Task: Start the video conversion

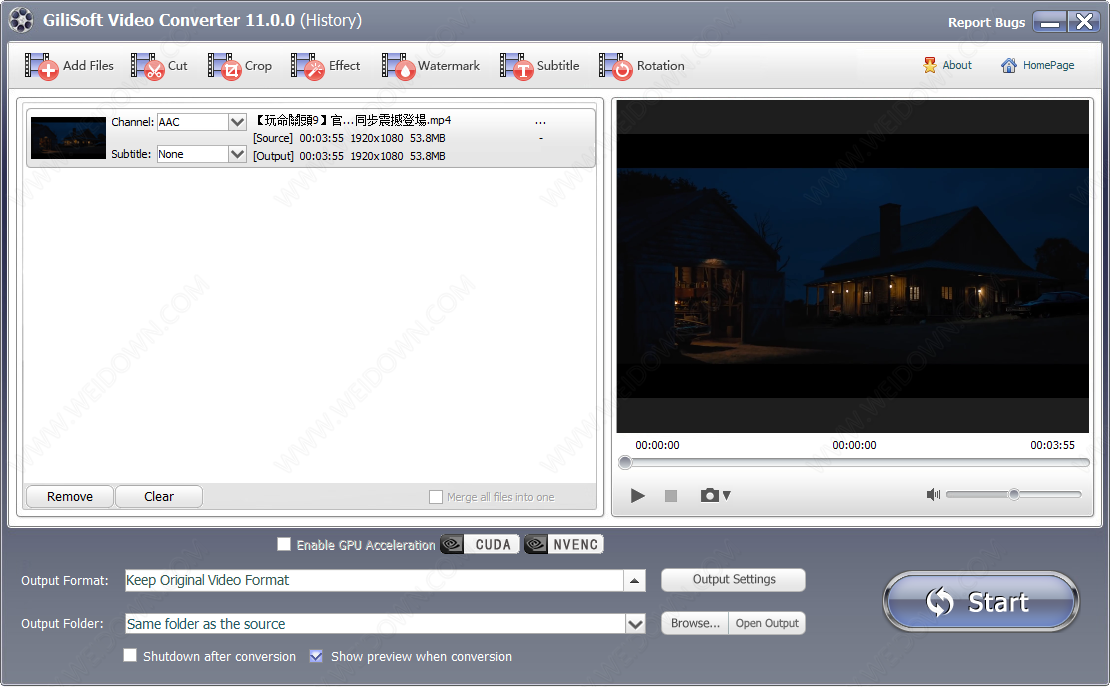Action: (x=980, y=601)
